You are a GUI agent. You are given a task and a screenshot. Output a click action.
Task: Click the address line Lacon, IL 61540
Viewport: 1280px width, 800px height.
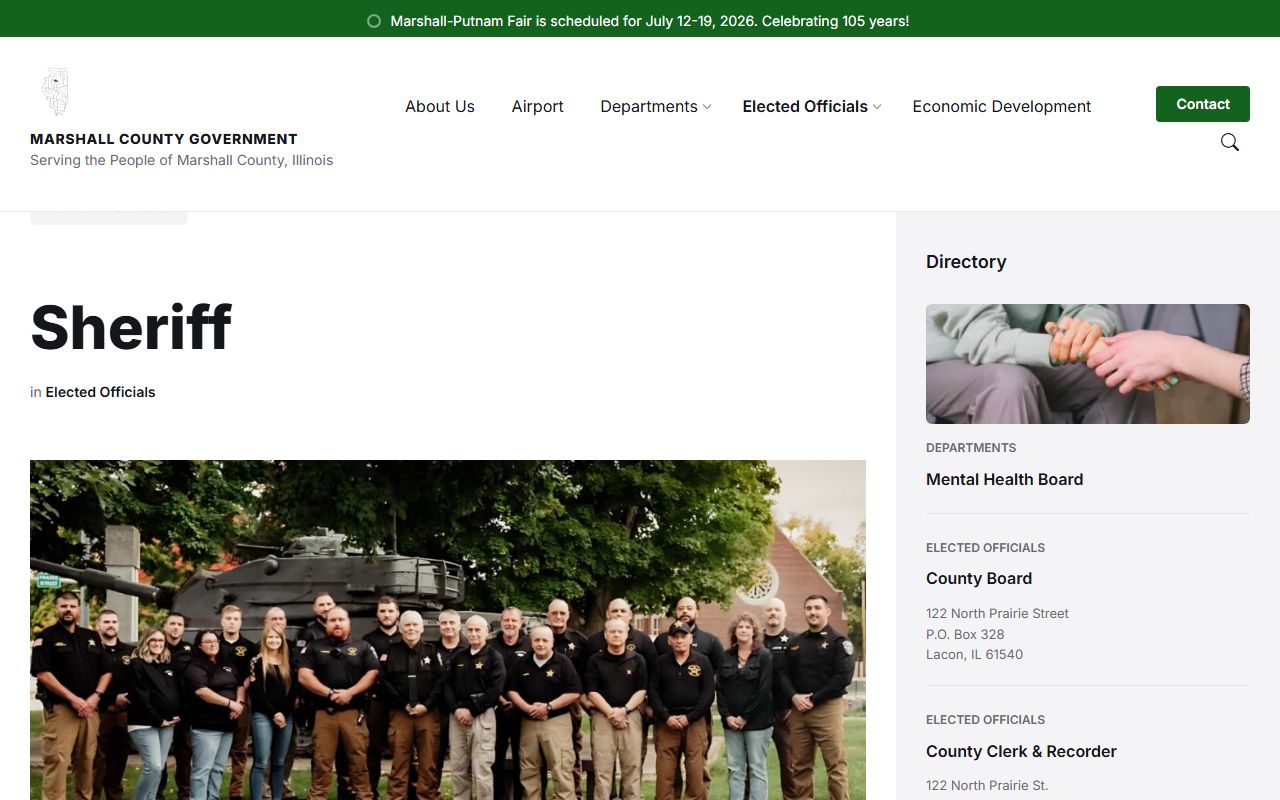coord(974,655)
